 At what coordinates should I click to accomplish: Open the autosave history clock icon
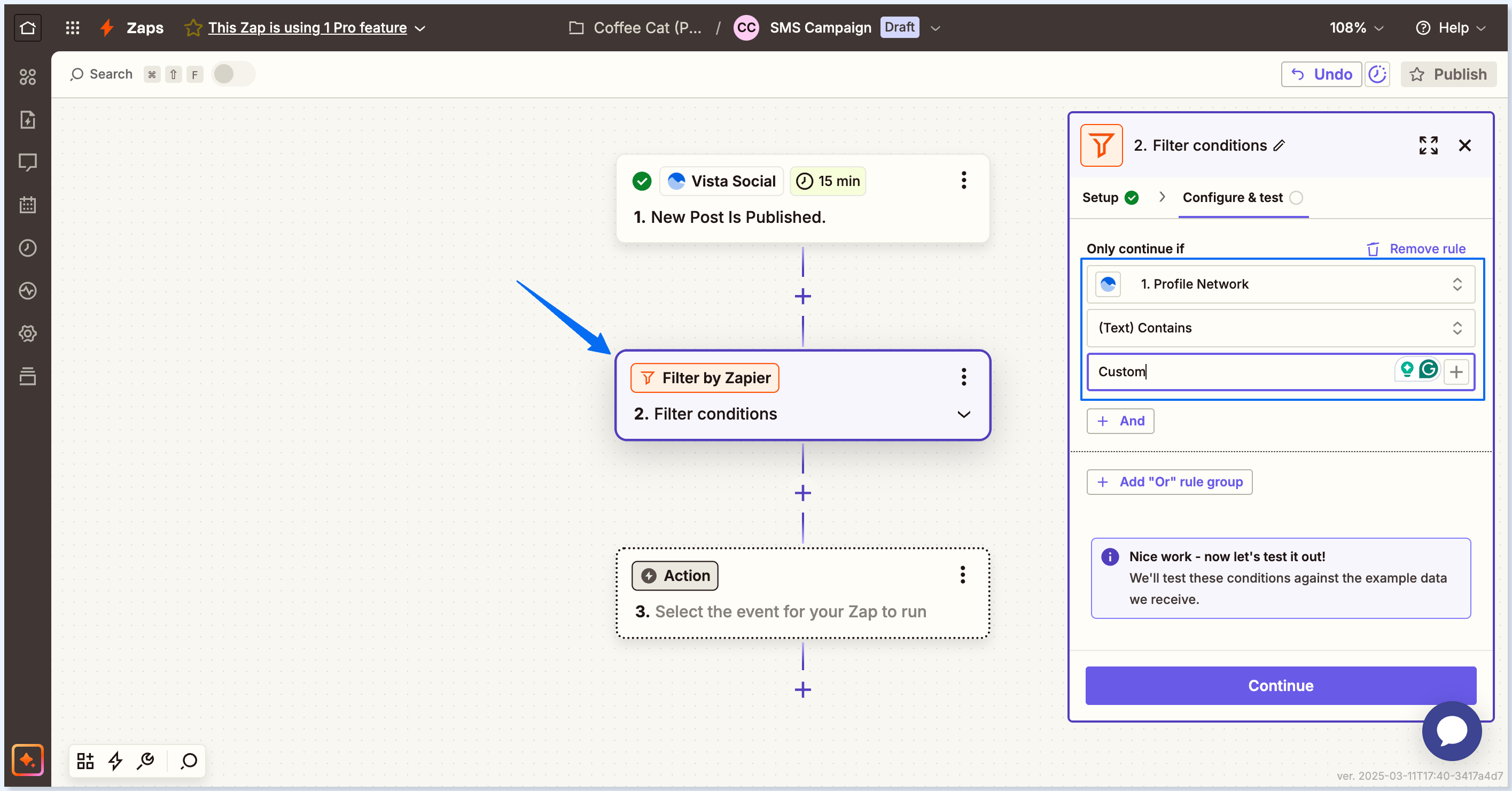[1377, 74]
